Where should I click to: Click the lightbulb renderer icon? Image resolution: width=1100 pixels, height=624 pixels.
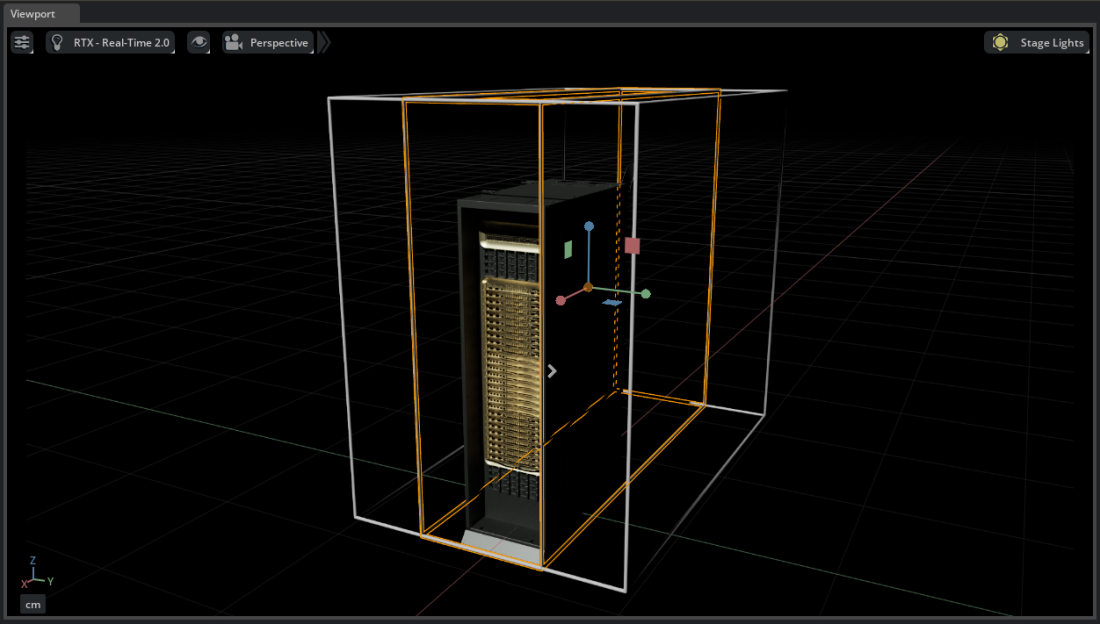point(58,42)
